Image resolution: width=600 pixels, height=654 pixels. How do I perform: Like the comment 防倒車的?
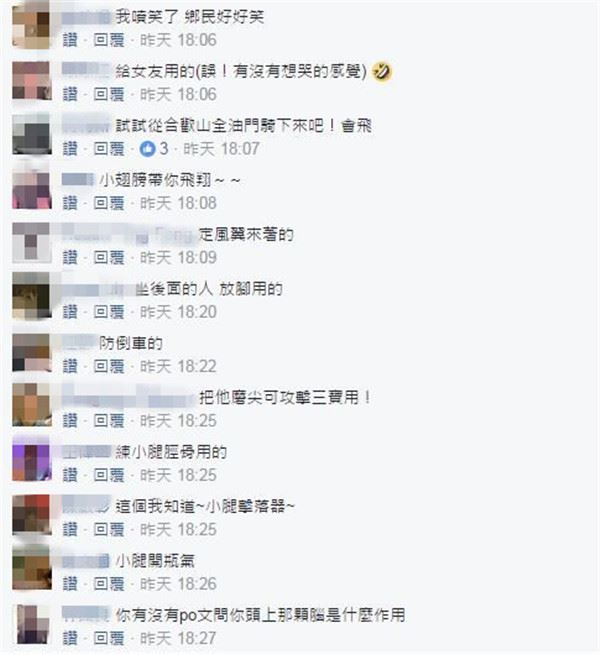tap(70, 366)
